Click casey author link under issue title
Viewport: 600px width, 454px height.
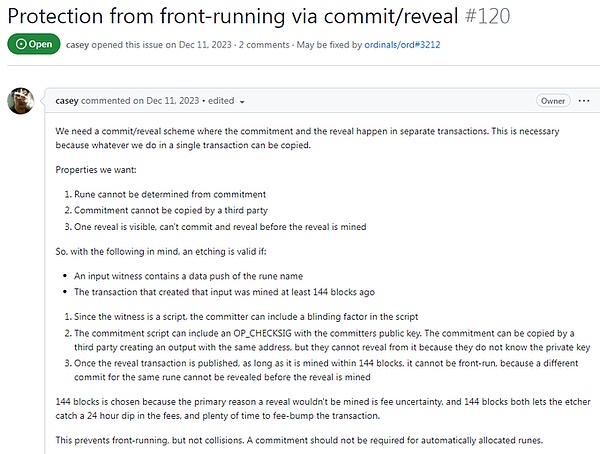tap(79, 46)
